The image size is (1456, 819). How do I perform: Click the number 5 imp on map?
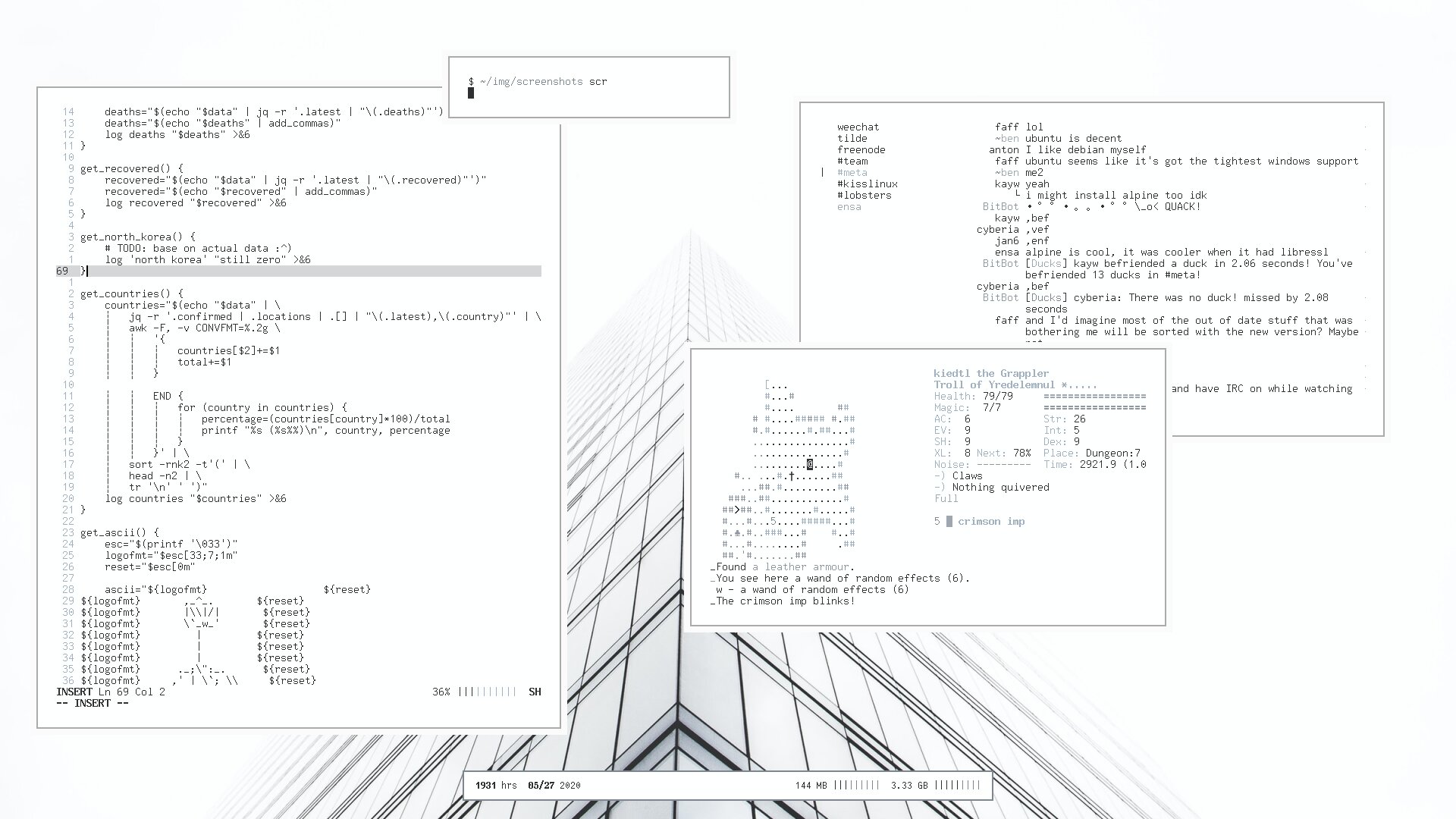tap(773, 521)
